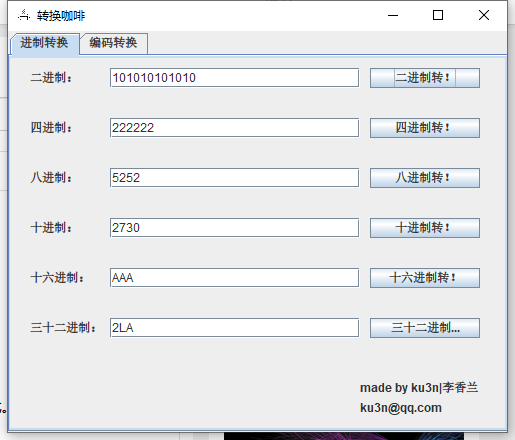Focus the hexadecimal field containing AAA

[x=234, y=278]
